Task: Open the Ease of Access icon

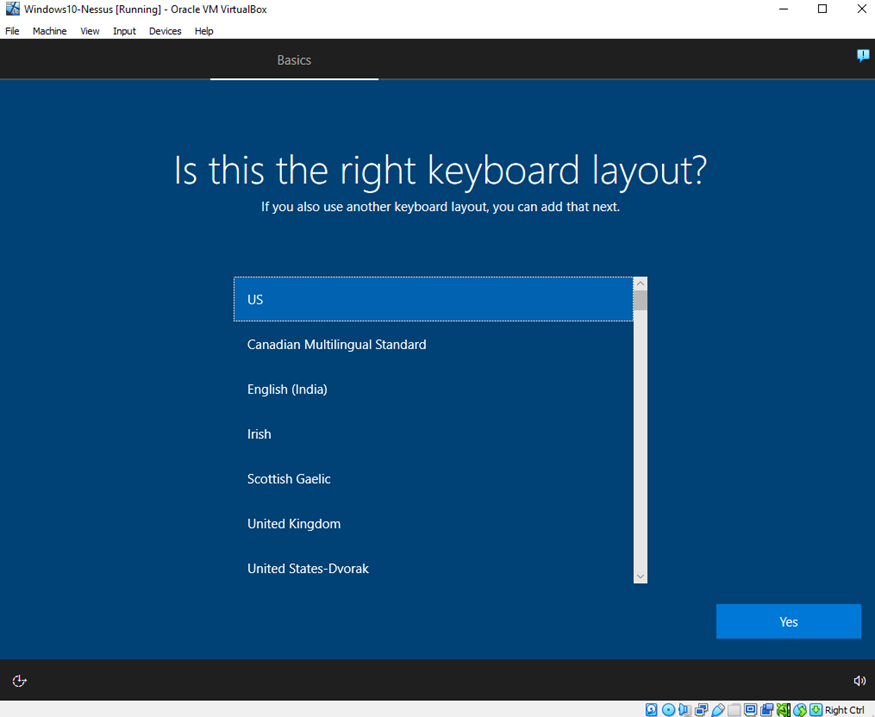Action: (19, 681)
